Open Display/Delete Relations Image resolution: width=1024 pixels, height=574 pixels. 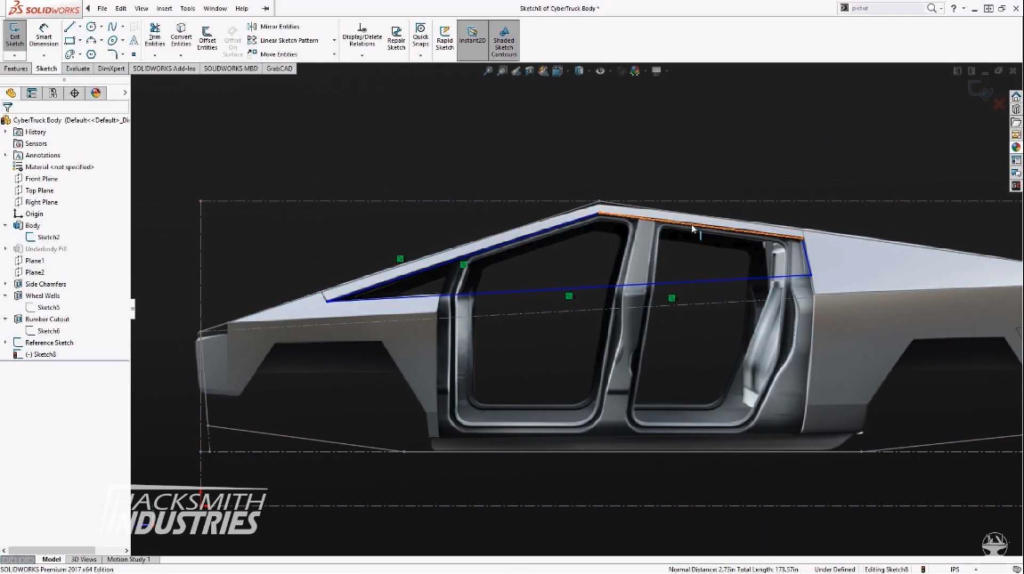click(362, 35)
